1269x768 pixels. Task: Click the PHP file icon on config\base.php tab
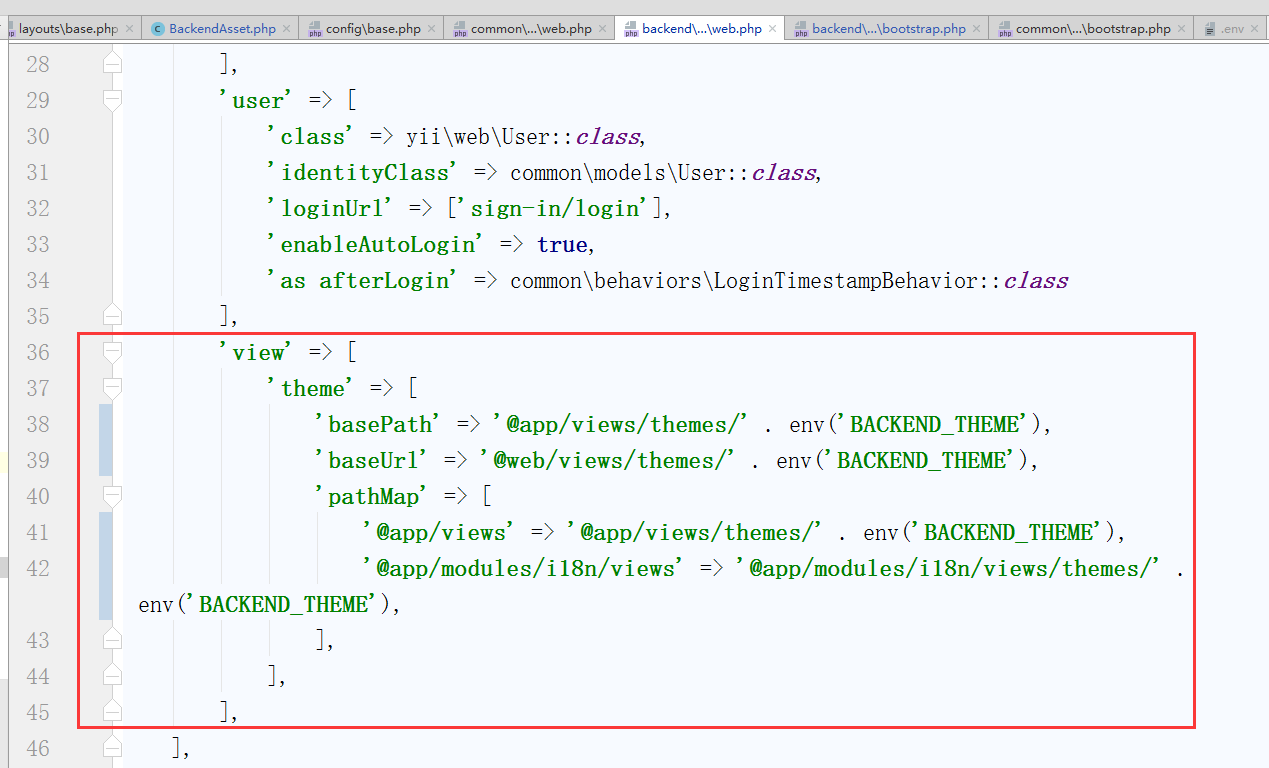tap(314, 30)
